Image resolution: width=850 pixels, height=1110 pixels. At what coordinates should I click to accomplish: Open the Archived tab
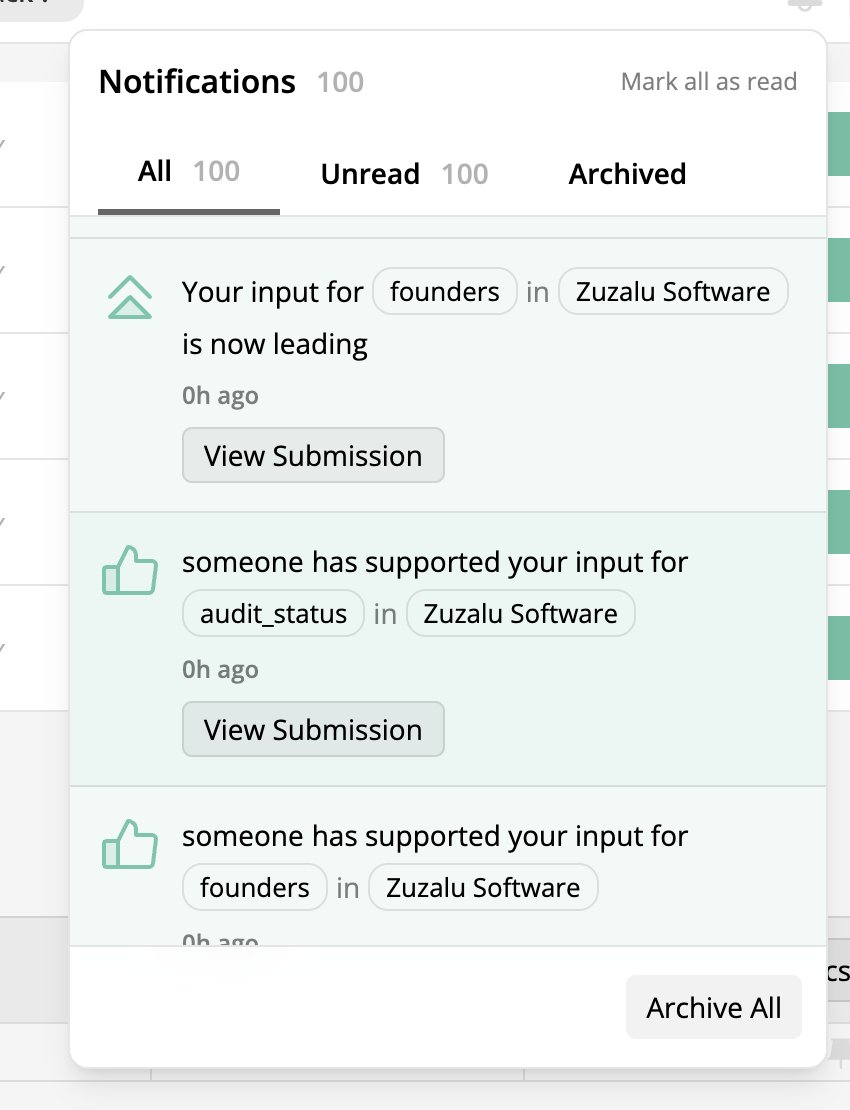627,174
